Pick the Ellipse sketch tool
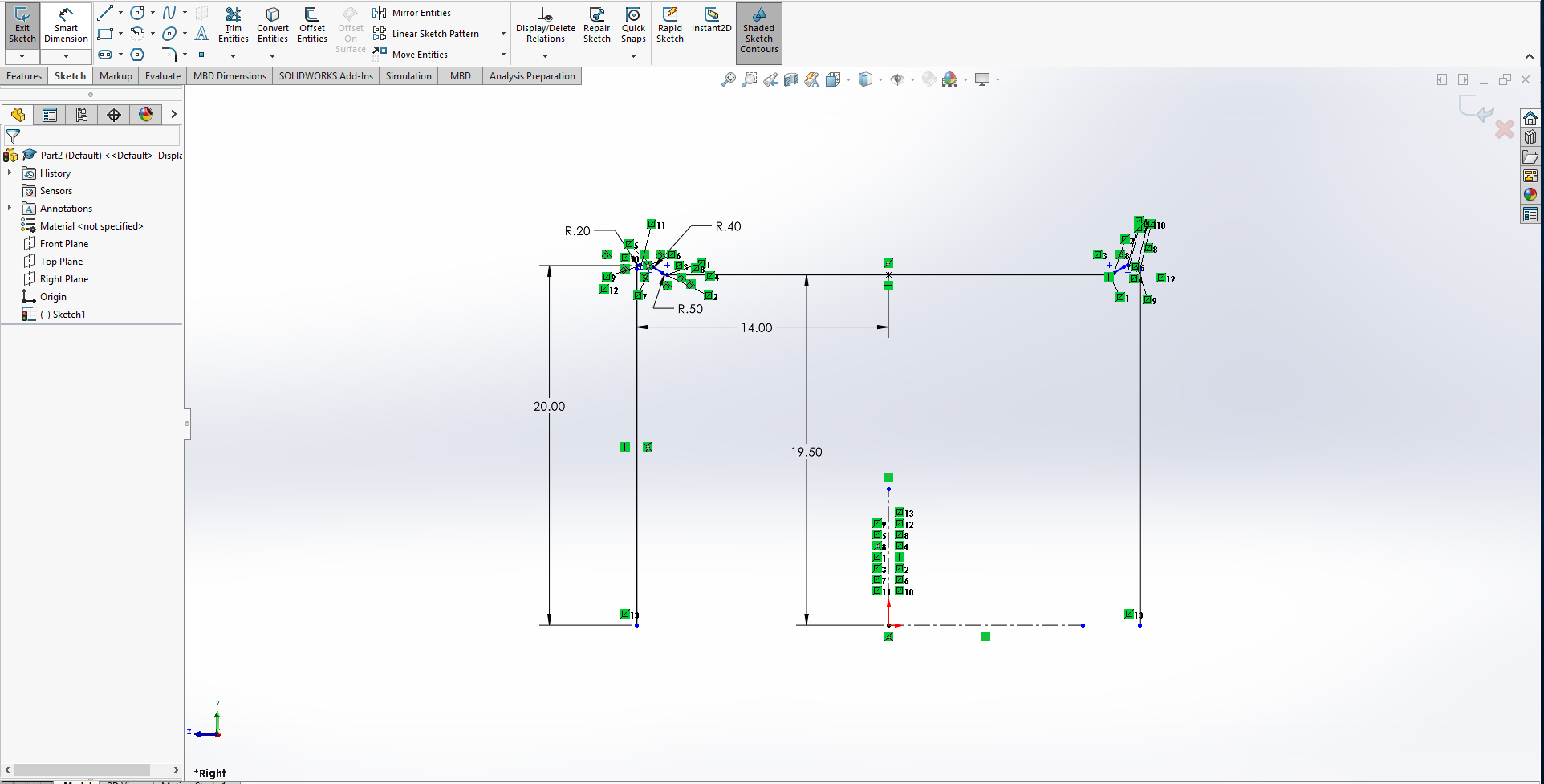Viewport: 1544px width, 784px height. click(x=169, y=34)
